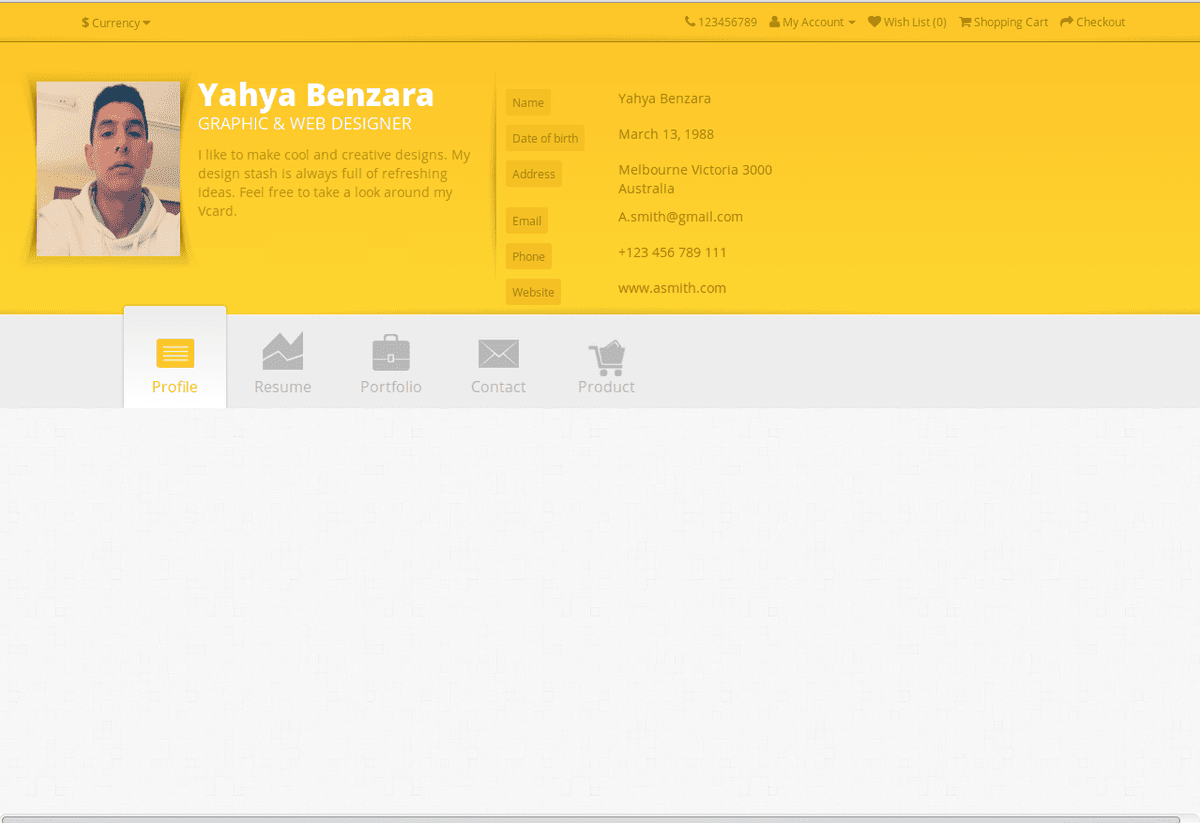Select the Contact envelope icon
This screenshot has width=1200, height=823.
coord(498,354)
